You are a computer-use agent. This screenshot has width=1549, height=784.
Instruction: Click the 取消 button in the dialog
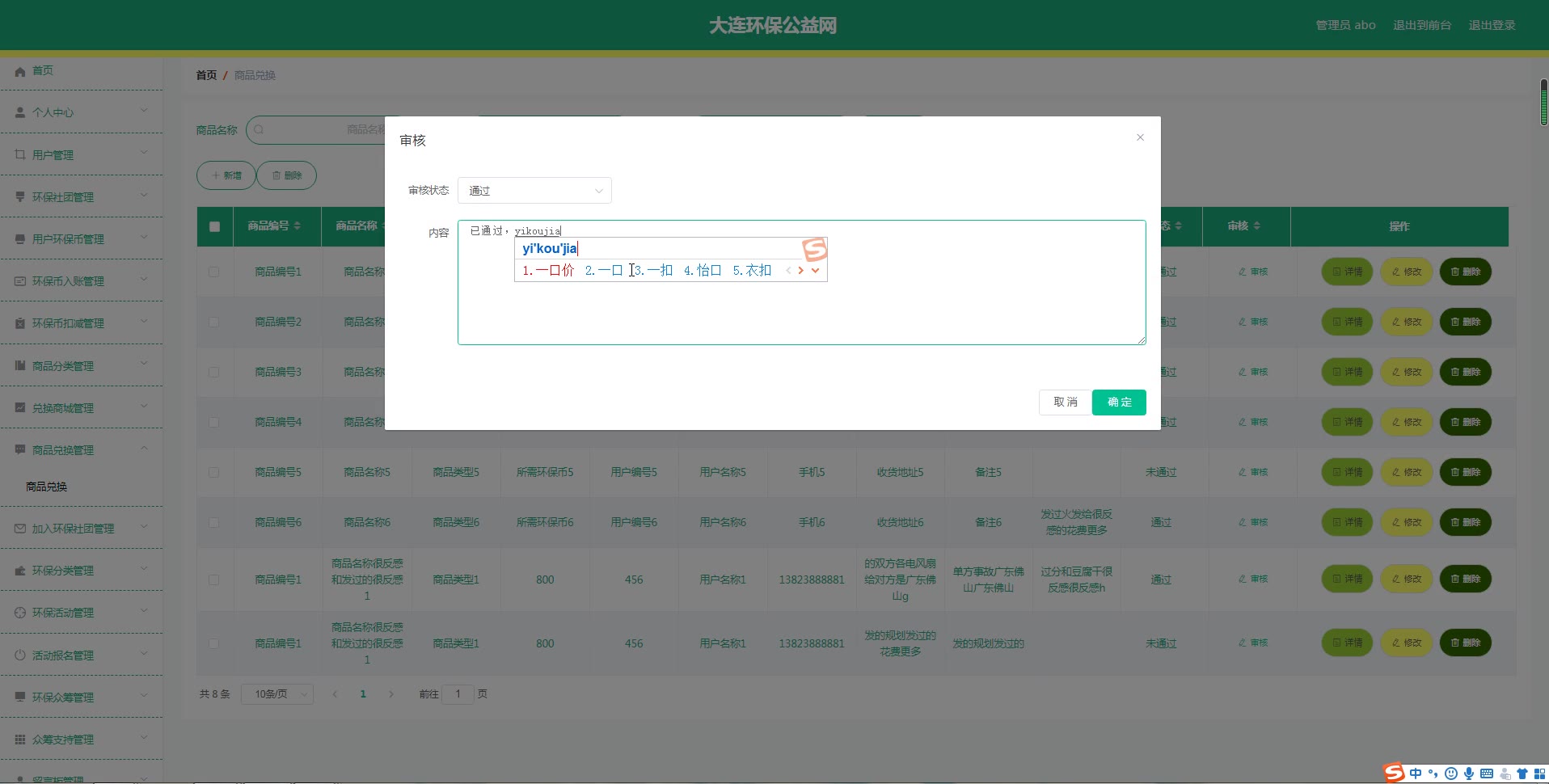click(1065, 403)
